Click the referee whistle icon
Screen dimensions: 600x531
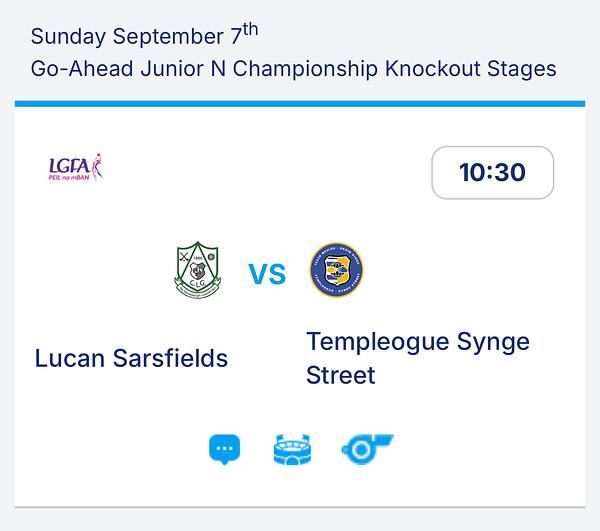[x=367, y=449]
